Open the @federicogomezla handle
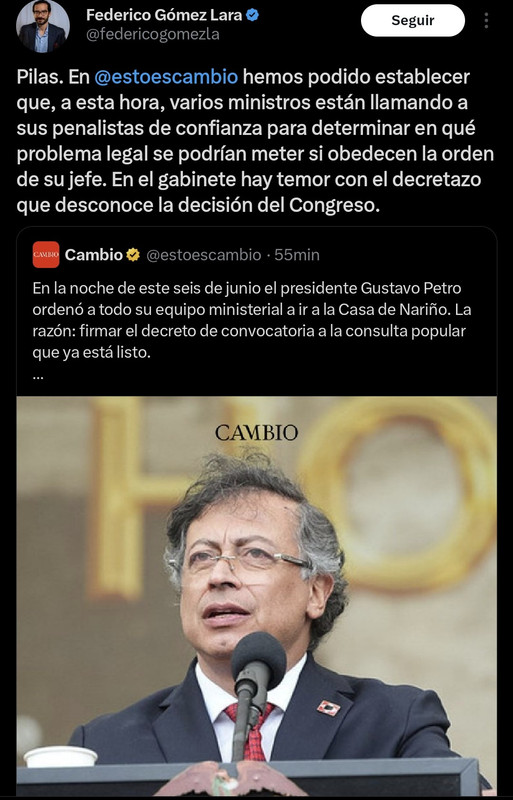Viewport: 513px width, 800px height. click(153, 35)
